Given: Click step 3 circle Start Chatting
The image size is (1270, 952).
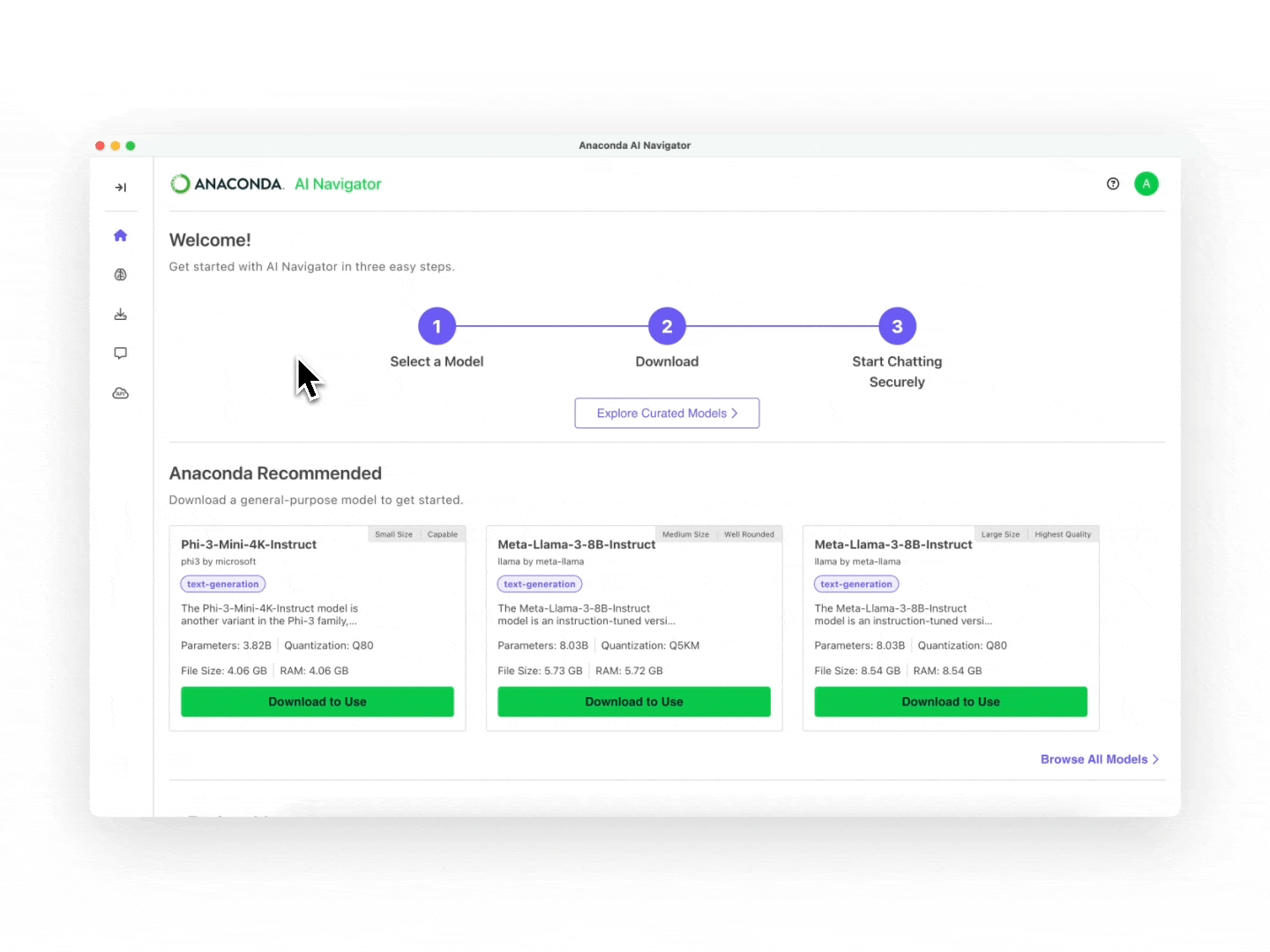Looking at the screenshot, I should (x=897, y=326).
